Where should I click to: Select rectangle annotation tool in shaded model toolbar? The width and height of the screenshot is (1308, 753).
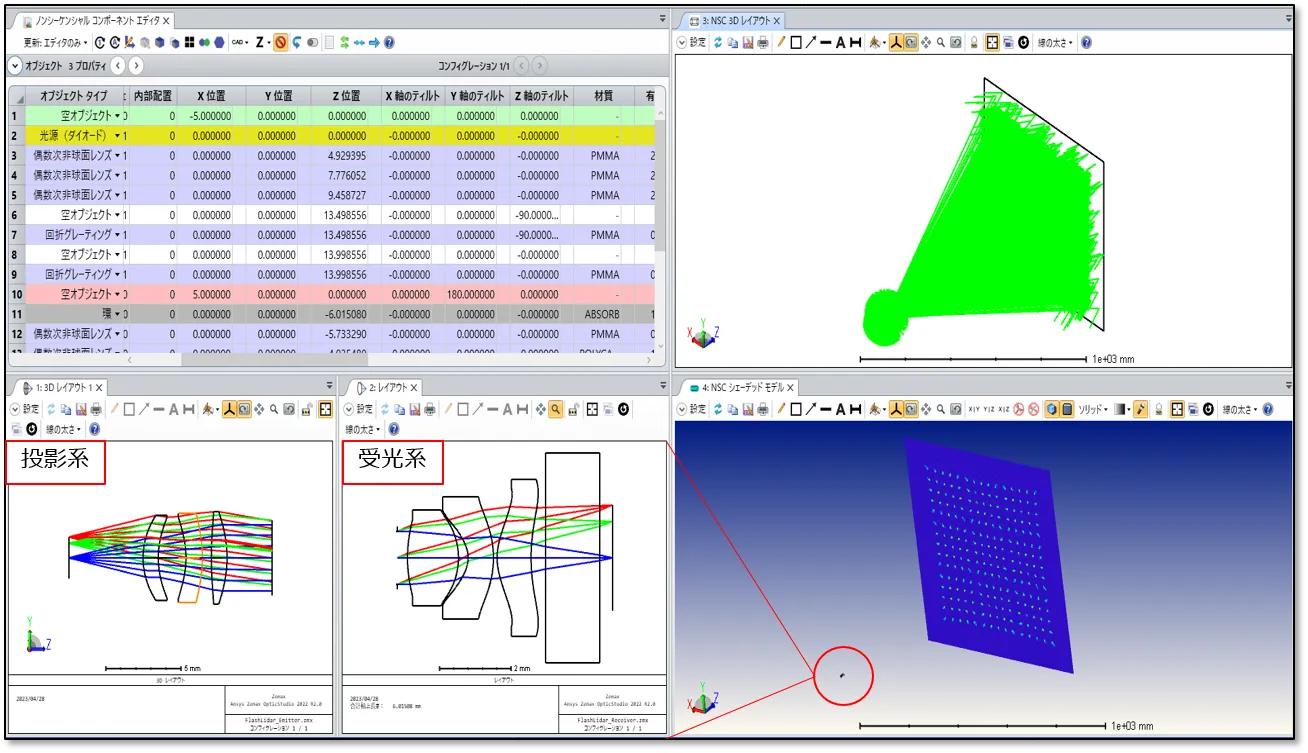tap(796, 409)
